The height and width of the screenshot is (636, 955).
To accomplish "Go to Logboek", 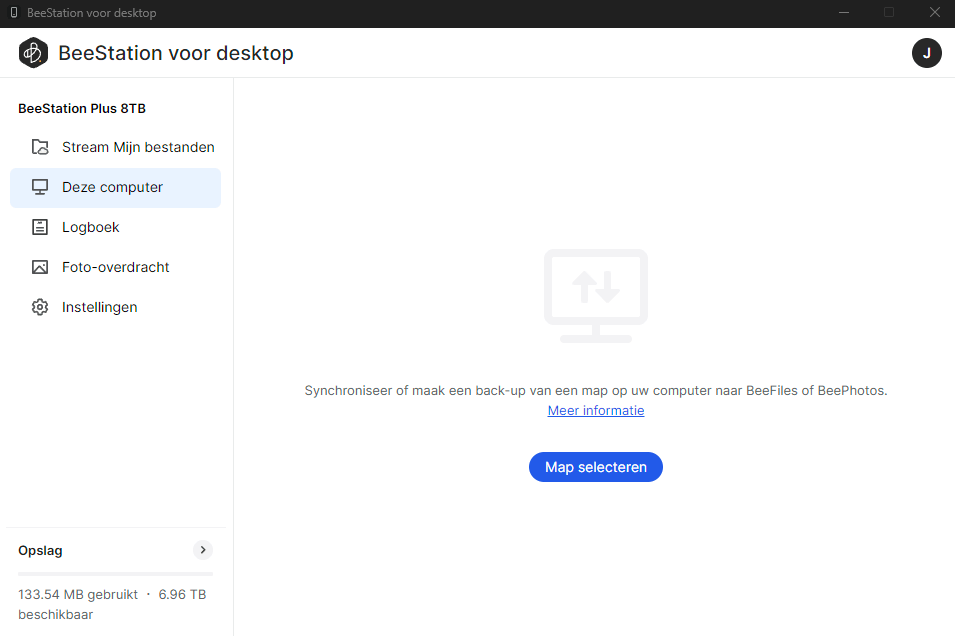I will [x=115, y=227].
